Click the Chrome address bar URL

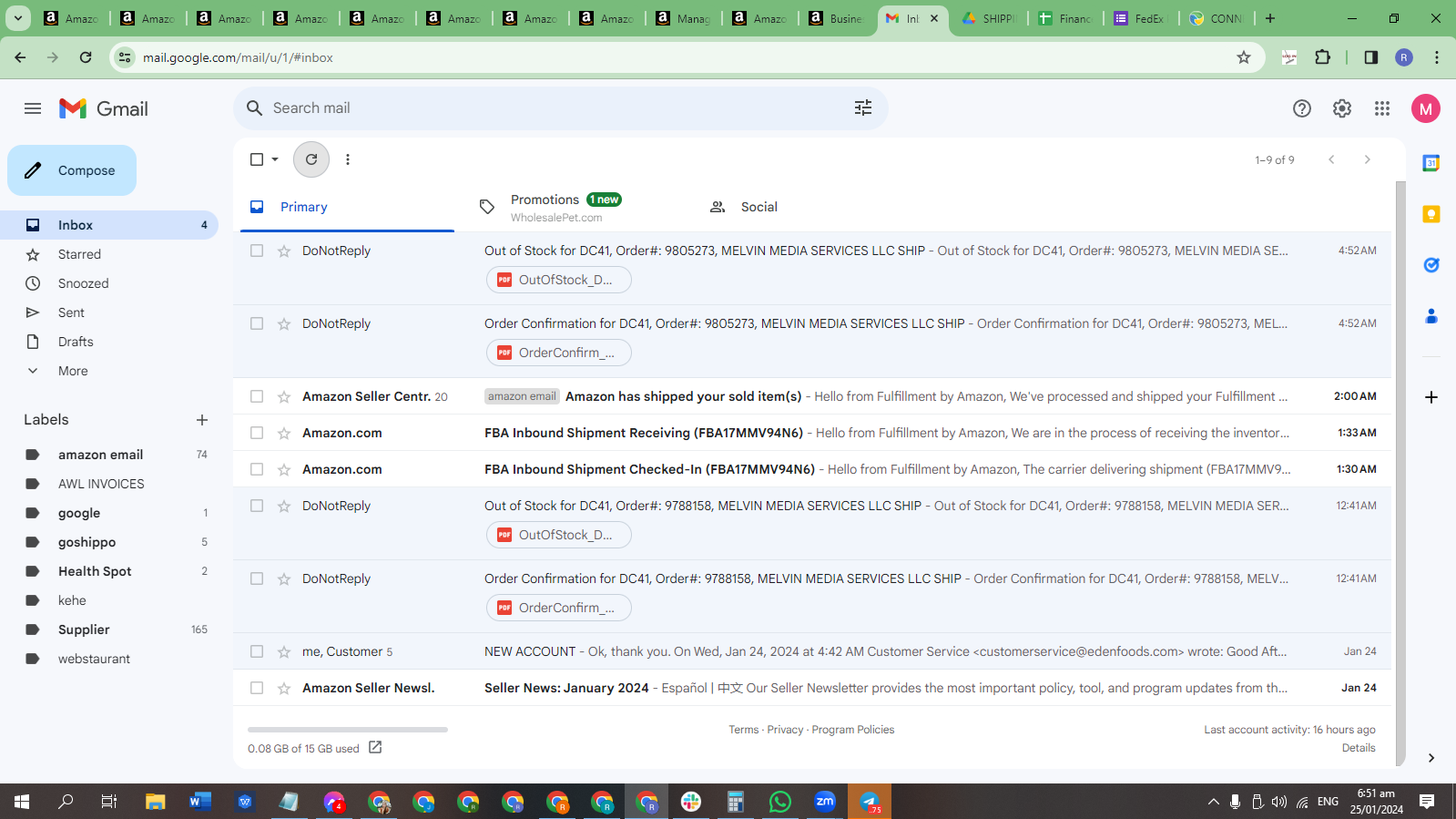click(x=238, y=57)
